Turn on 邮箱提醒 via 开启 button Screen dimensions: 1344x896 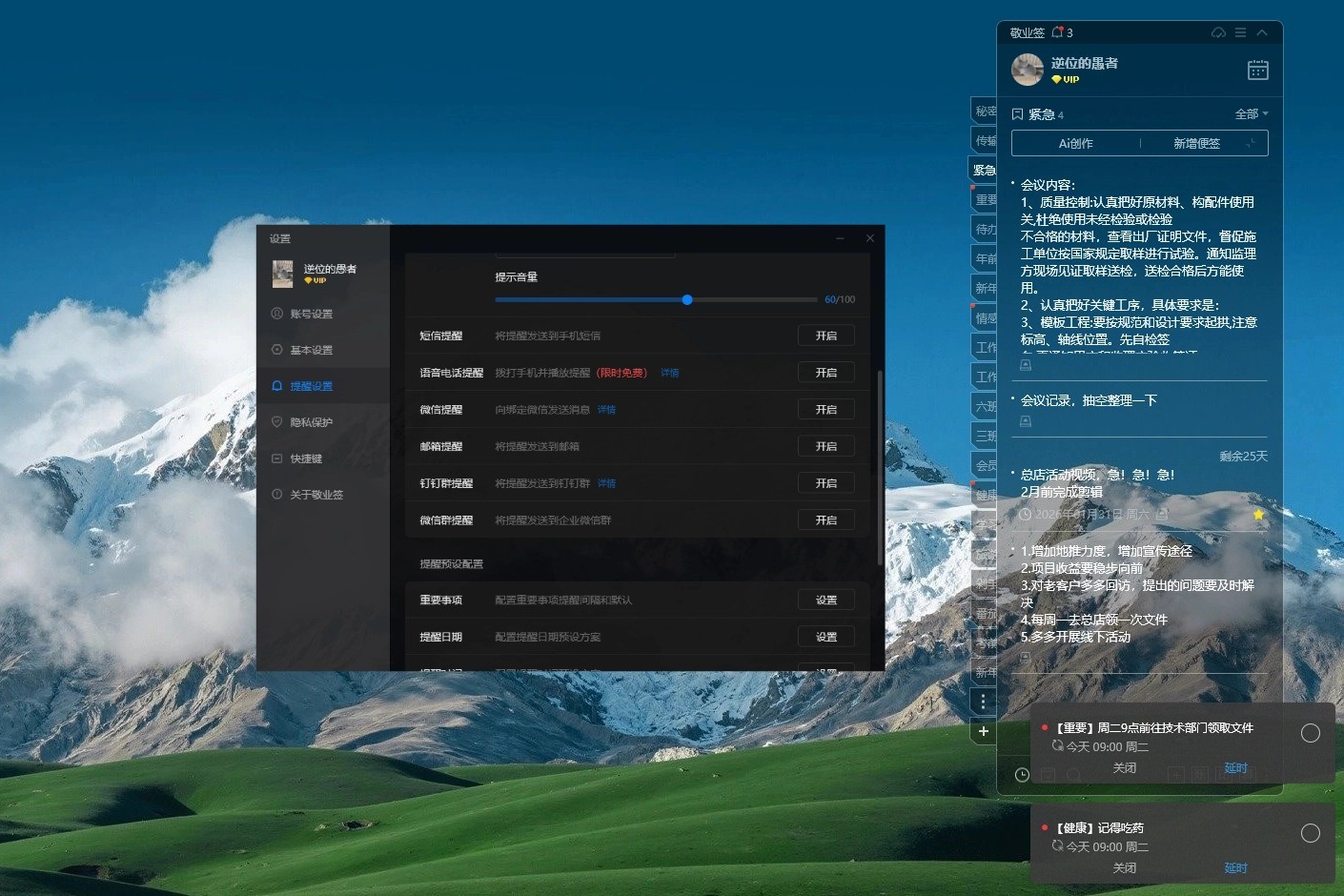click(825, 446)
